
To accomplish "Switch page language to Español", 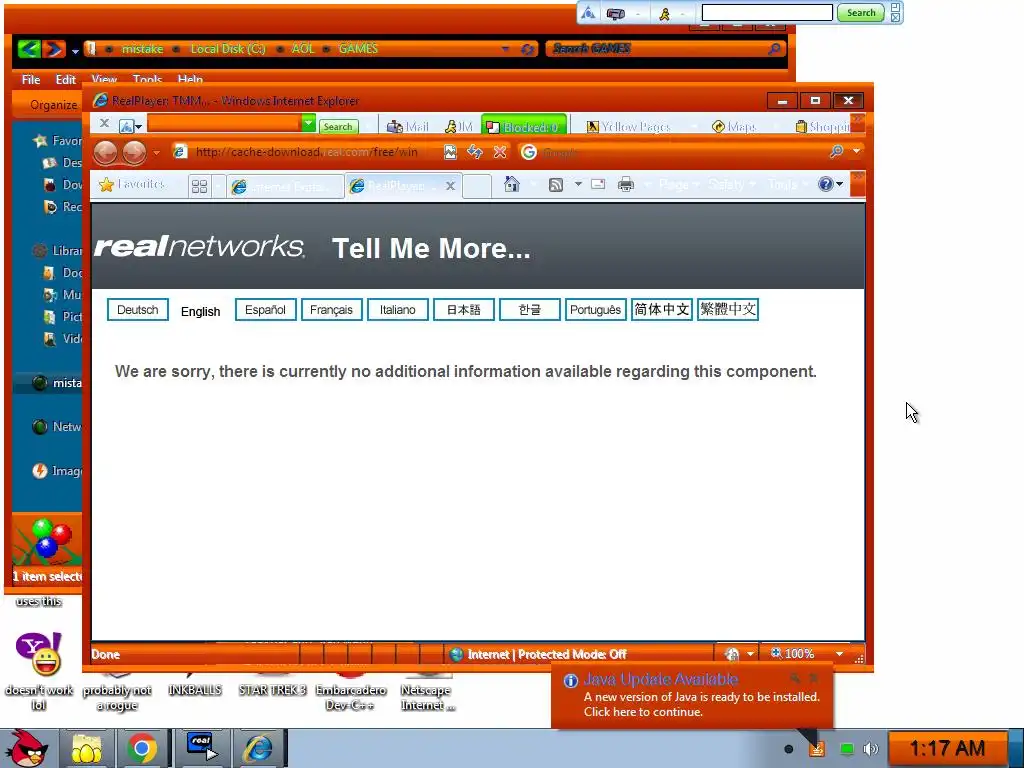I will point(265,310).
